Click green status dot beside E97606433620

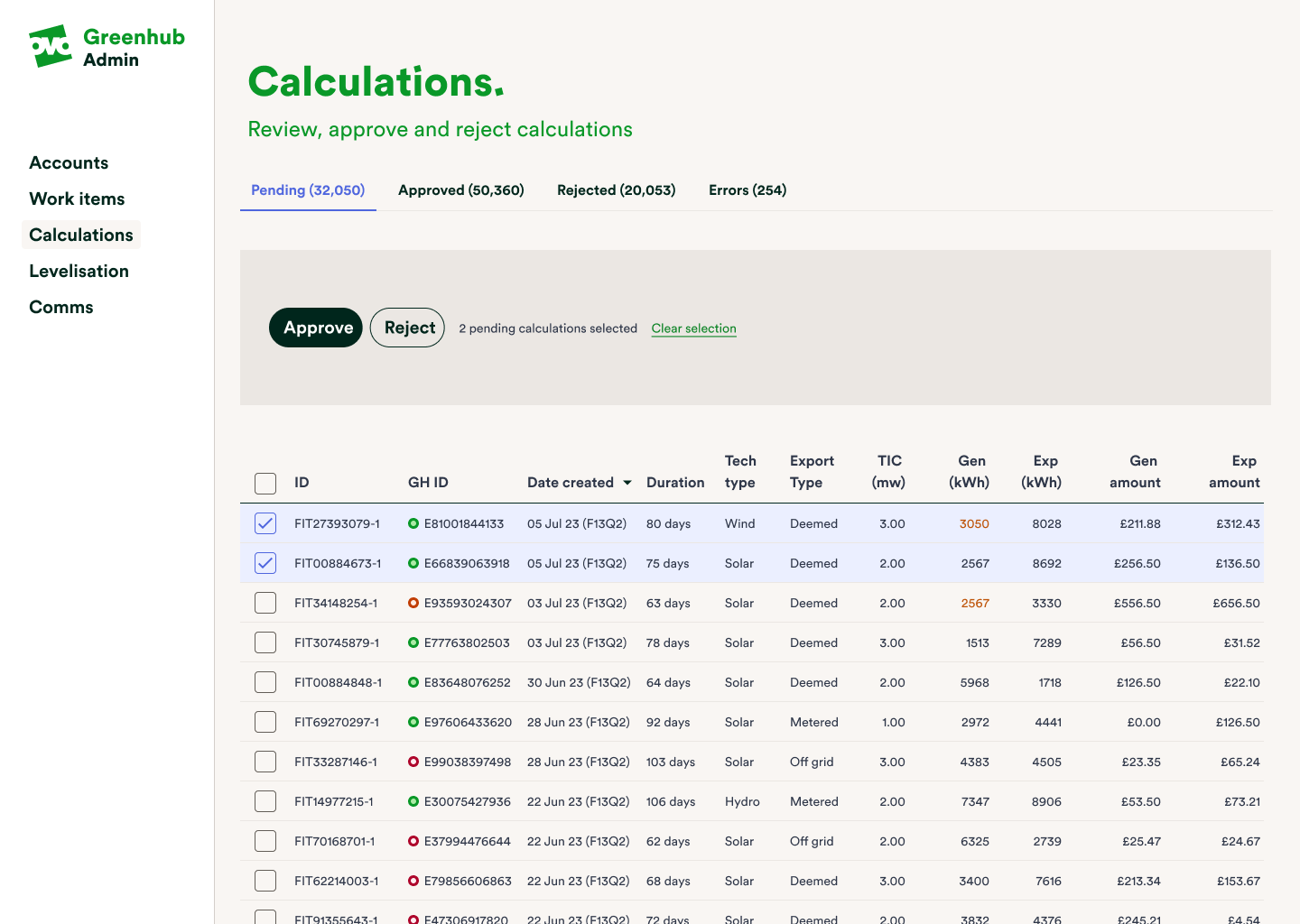(413, 722)
